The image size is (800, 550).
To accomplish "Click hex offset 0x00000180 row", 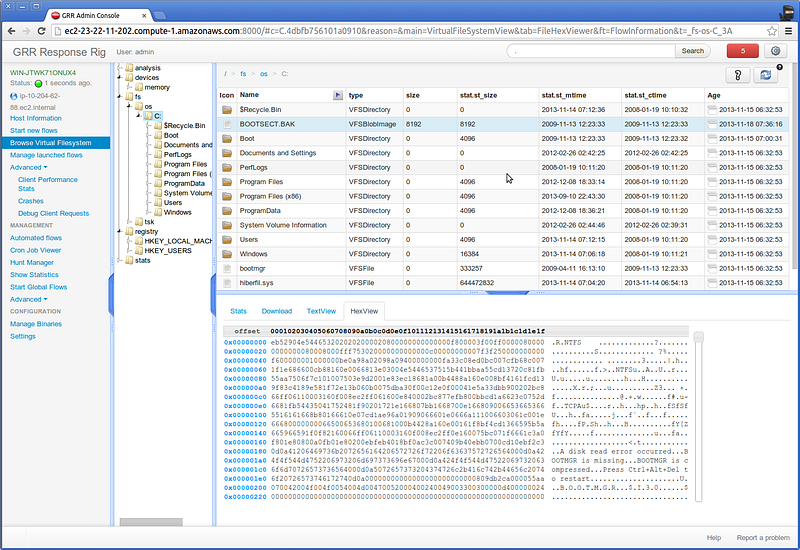I will [456, 452].
